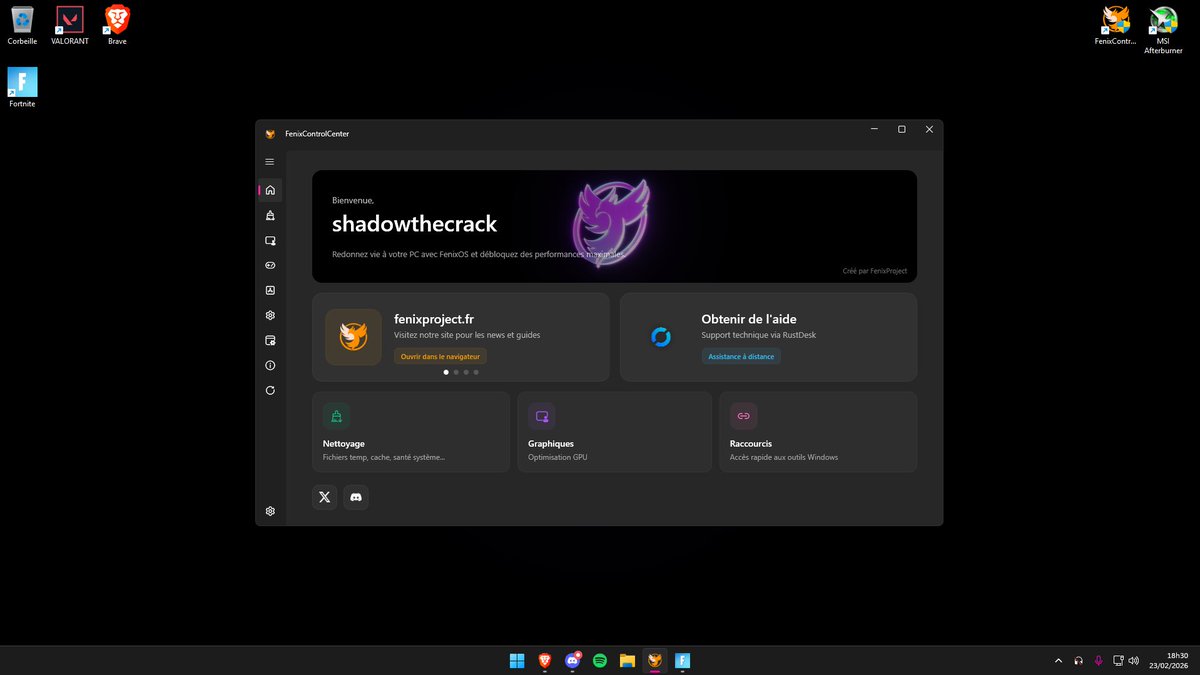Open the Graphiques GPU icon in the sidebar
The image size is (1200, 675).
(x=269, y=240)
